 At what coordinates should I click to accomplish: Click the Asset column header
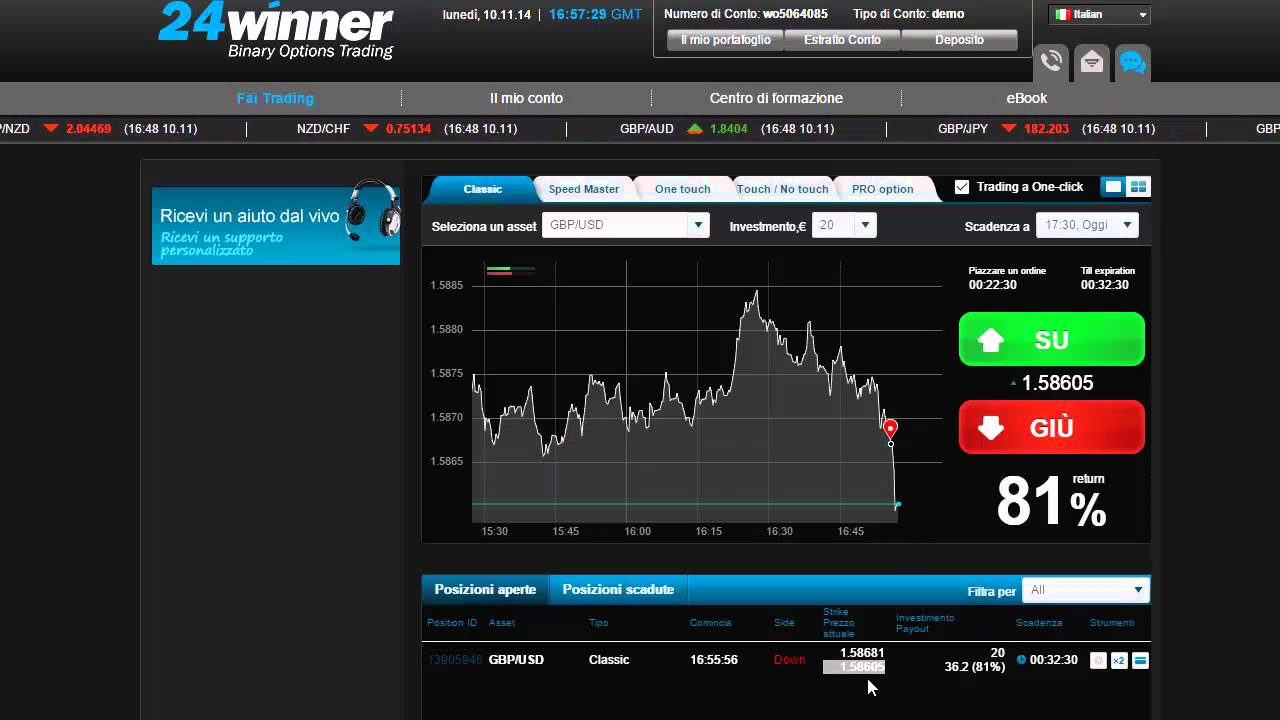point(502,623)
